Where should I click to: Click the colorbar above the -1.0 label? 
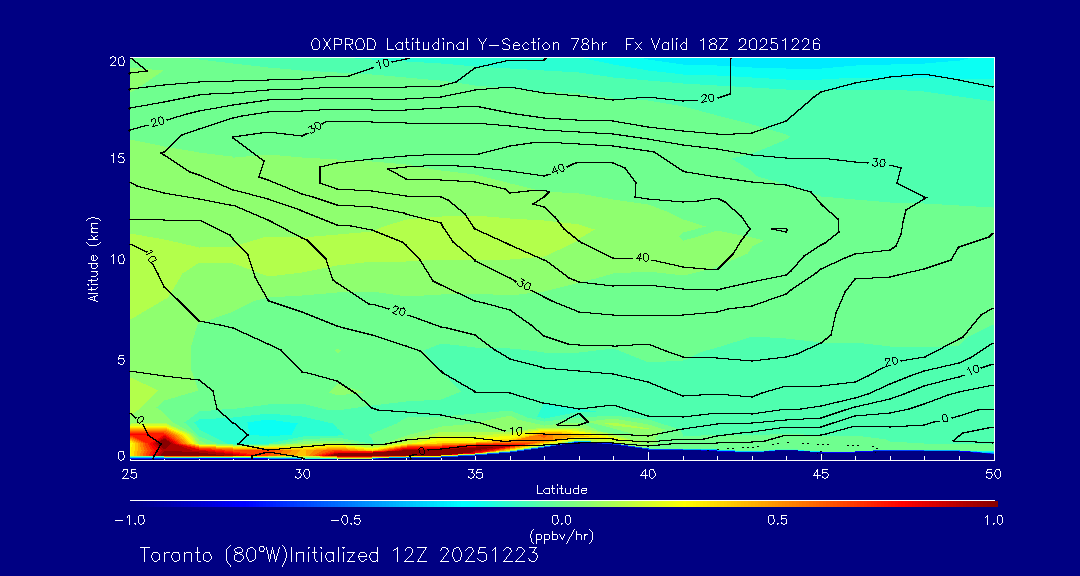click(132, 504)
